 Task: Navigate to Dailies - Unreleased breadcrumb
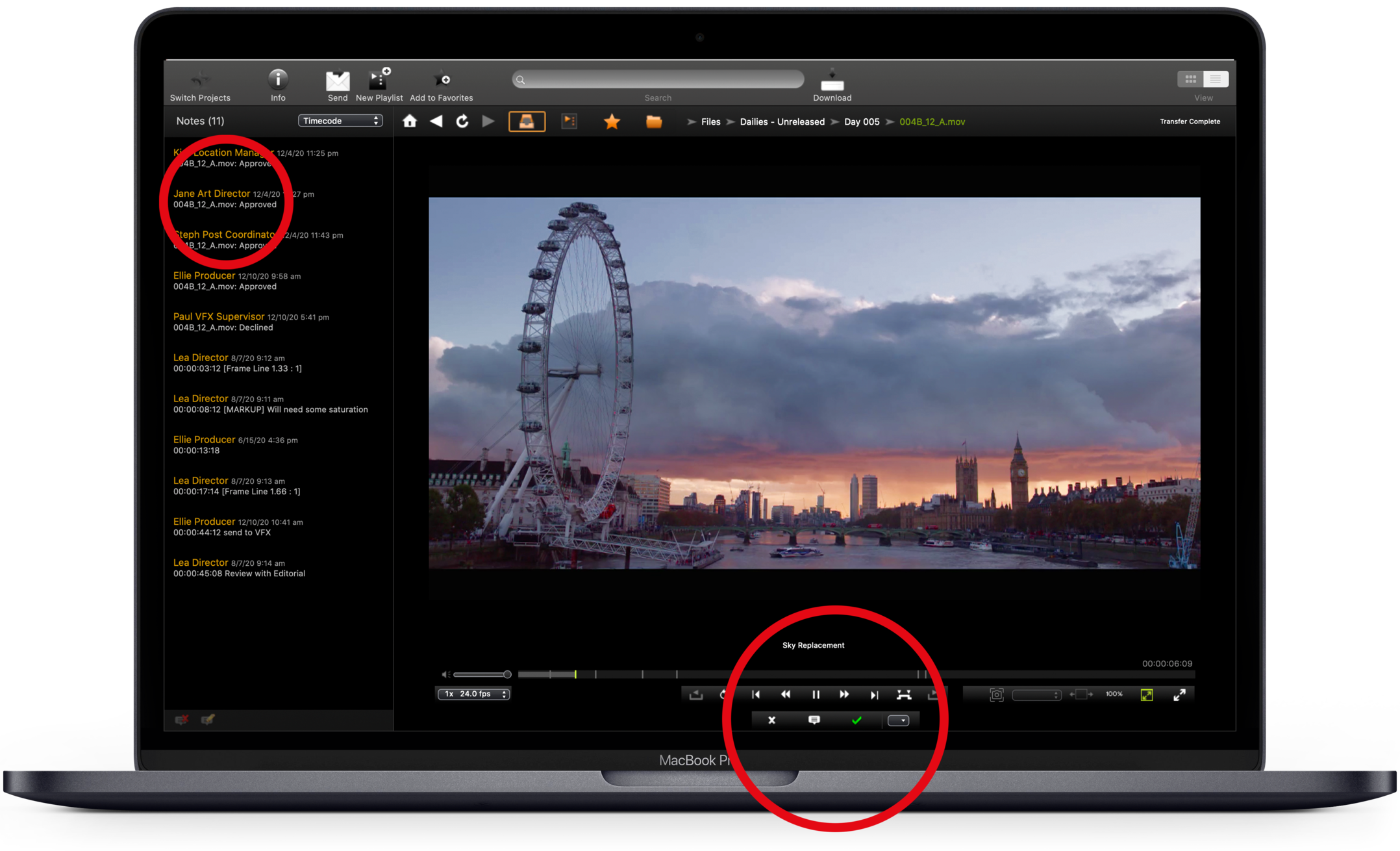tap(782, 122)
